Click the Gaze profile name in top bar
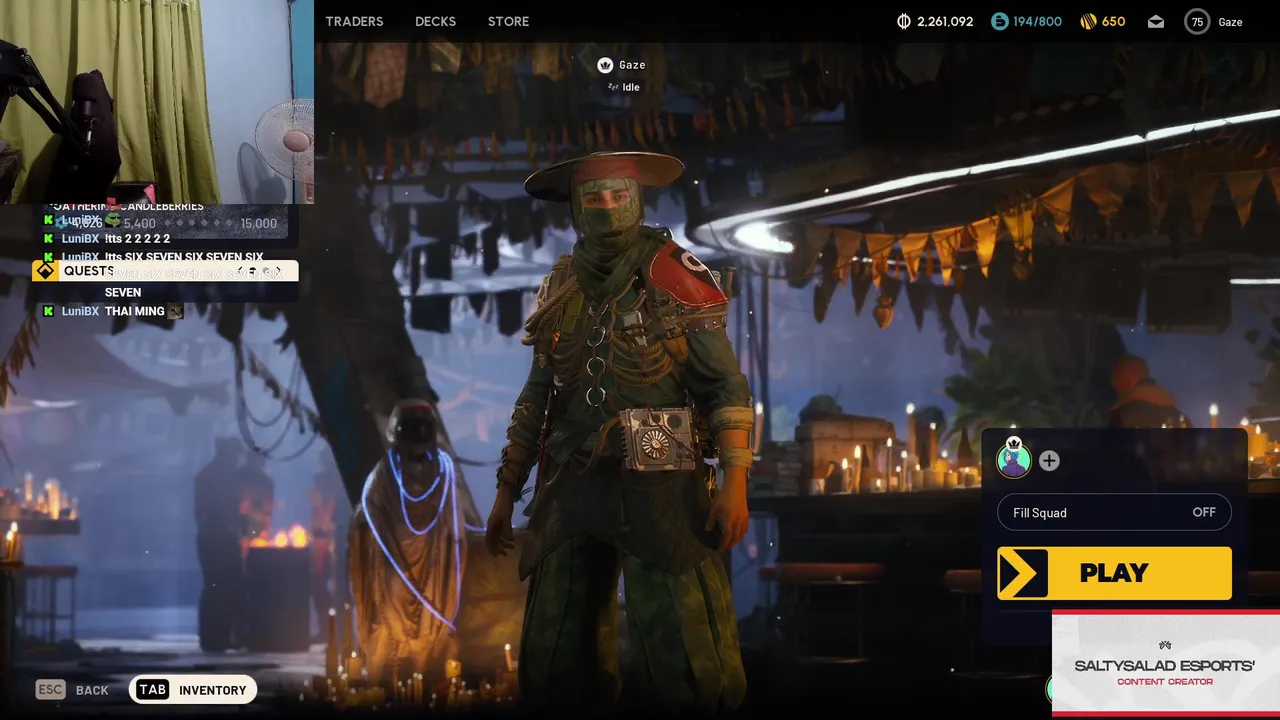This screenshot has width=1280, height=720. click(x=1230, y=21)
